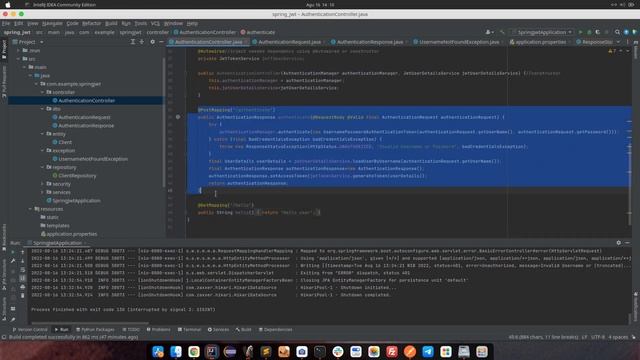Collapse the exception package node
640x360 pixels.
[x=42, y=151]
